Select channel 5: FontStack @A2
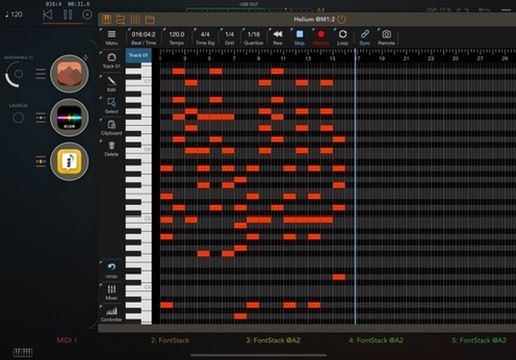 coord(479,340)
